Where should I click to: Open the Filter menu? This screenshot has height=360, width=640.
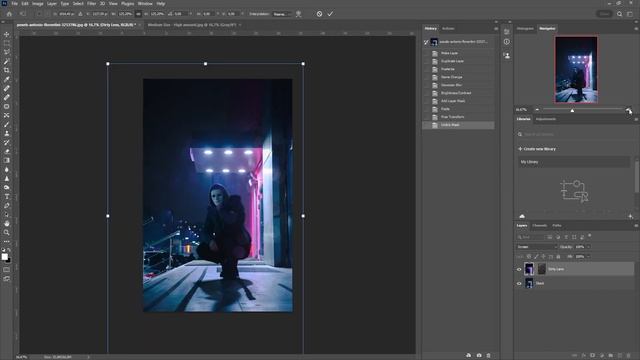(x=91, y=3)
